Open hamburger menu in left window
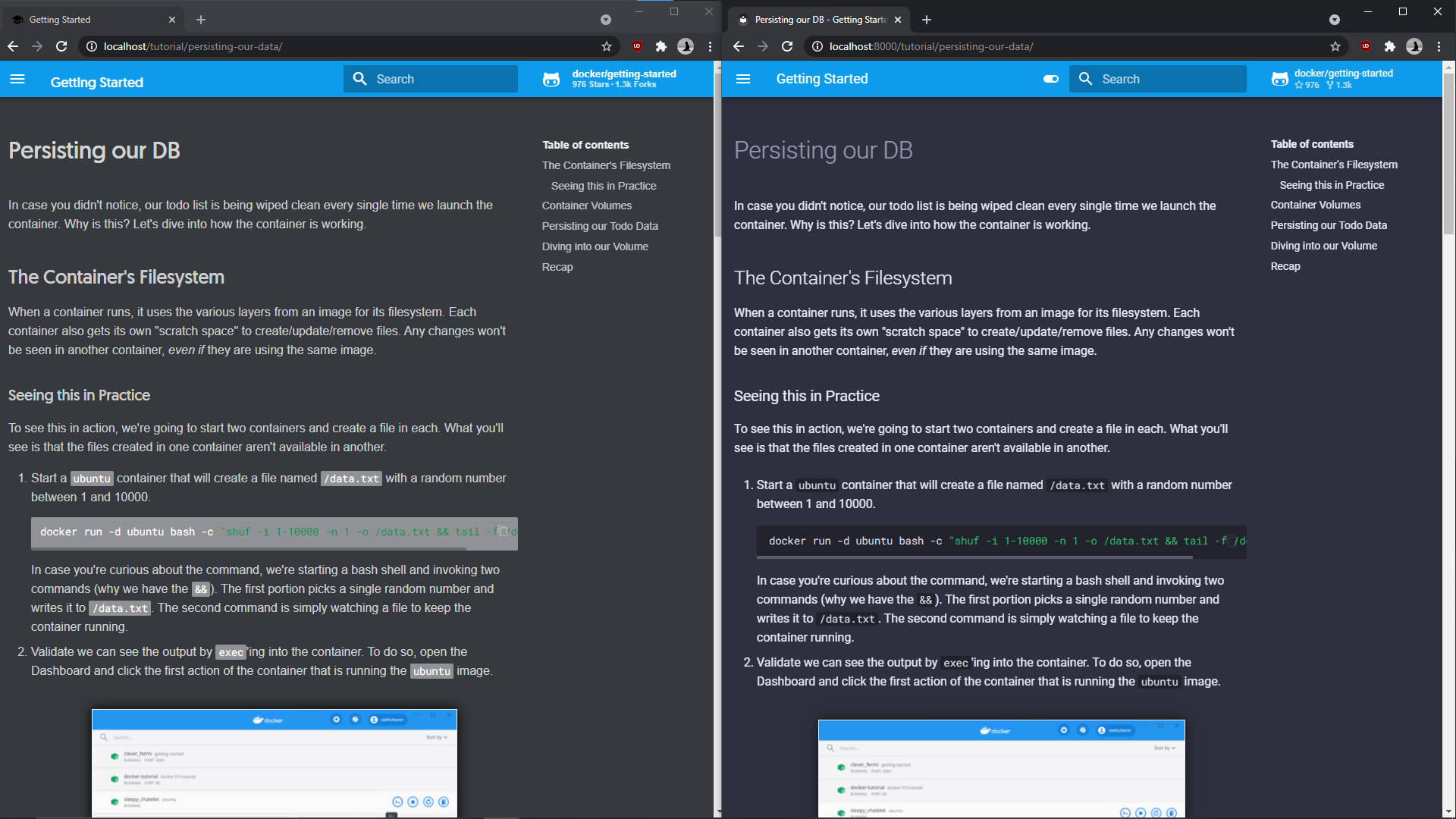The width and height of the screenshot is (1456, 819). point(17,80)
